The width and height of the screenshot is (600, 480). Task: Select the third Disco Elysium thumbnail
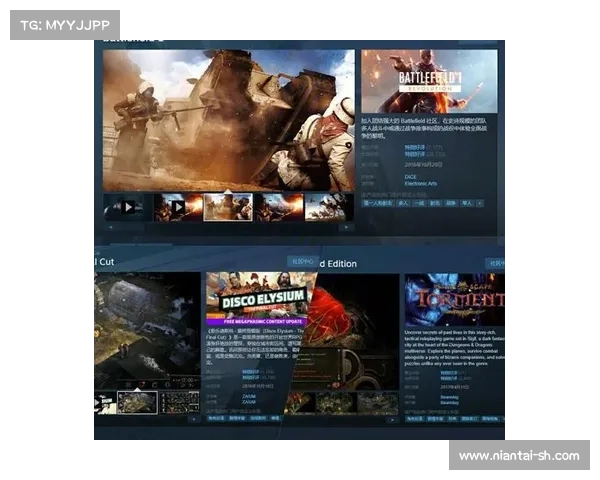[x=179, y=403]
